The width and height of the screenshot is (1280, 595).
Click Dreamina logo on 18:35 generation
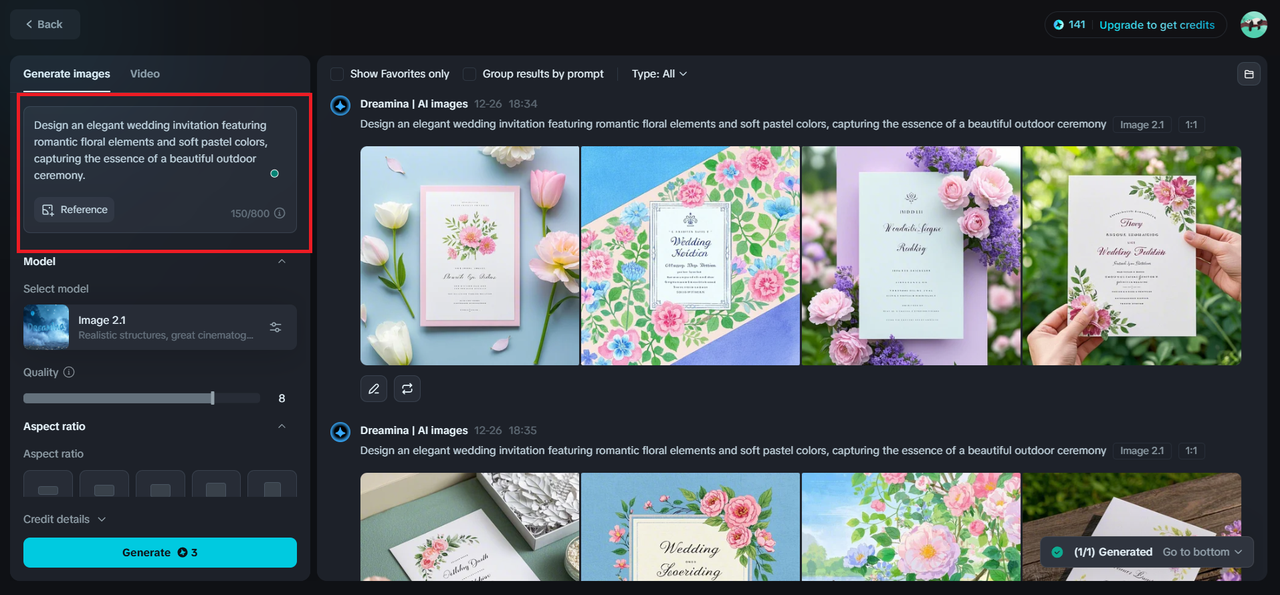point(340,431)
